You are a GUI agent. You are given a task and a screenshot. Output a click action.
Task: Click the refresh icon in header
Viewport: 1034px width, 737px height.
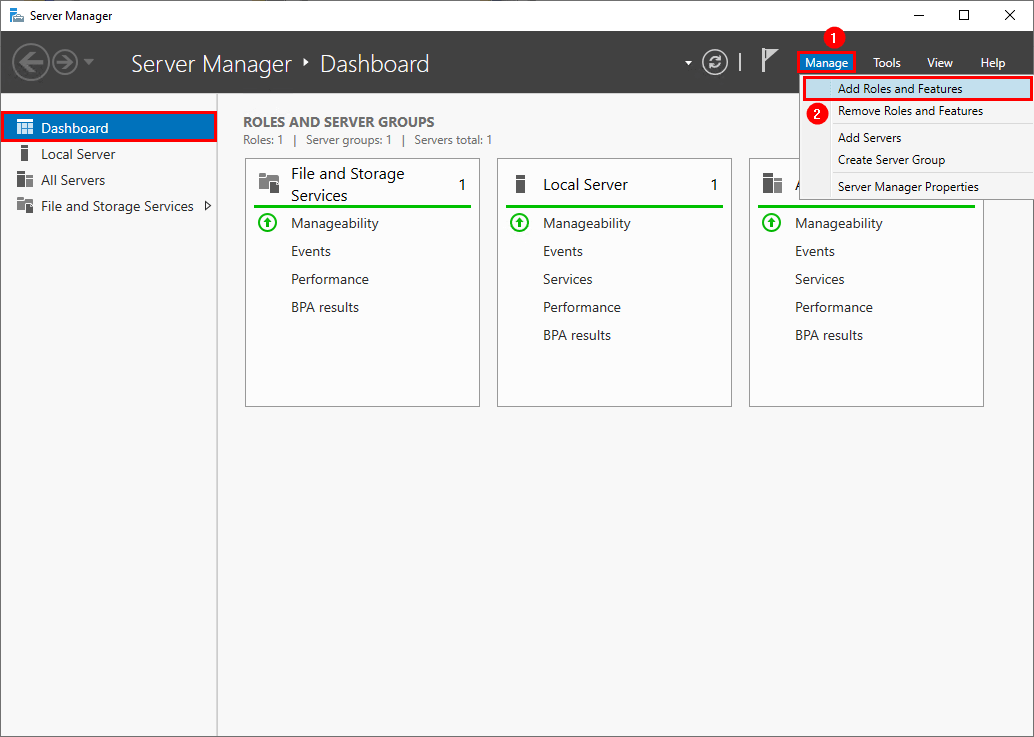[715, 63]
